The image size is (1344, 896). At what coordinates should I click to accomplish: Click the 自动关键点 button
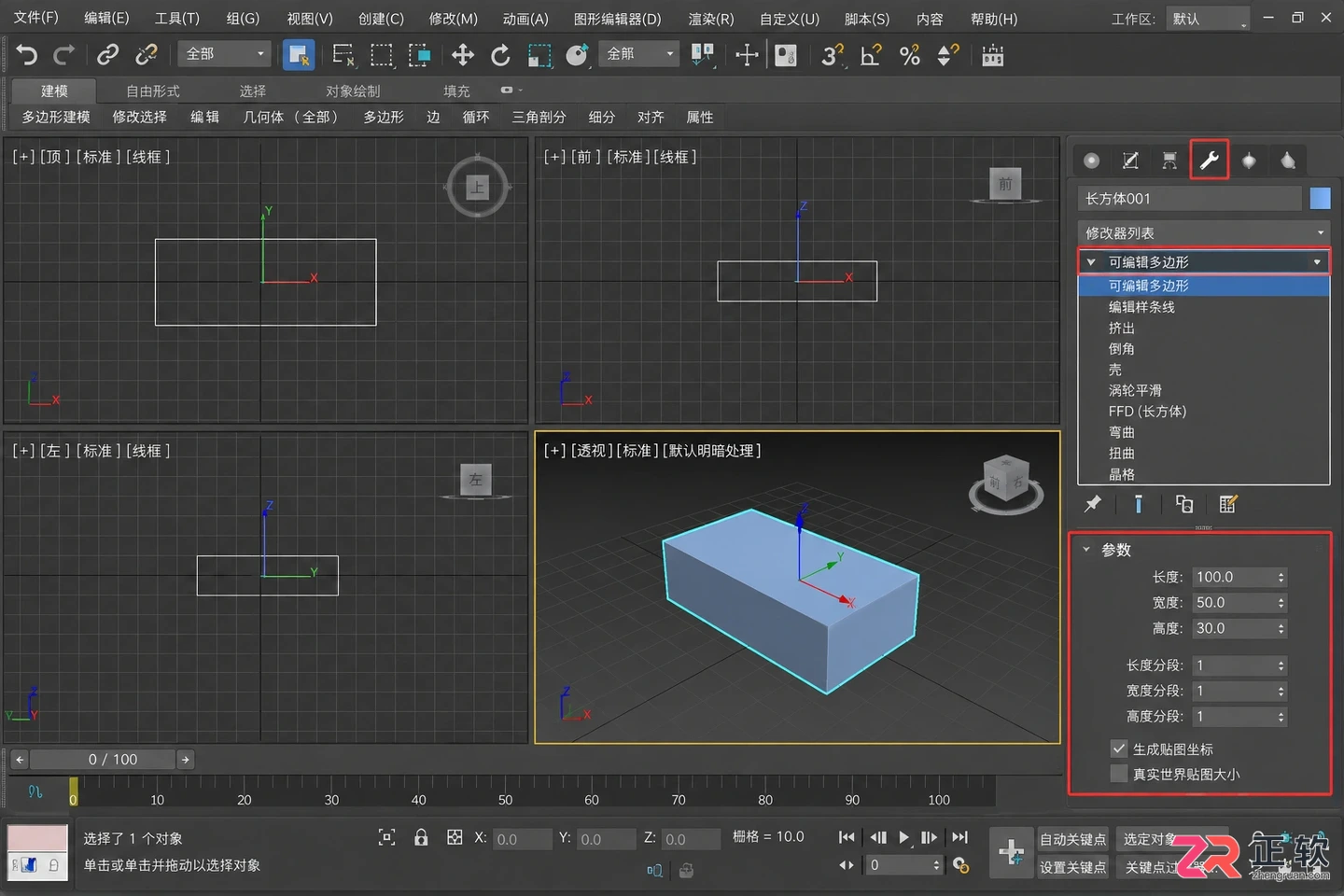[1073, 839]
